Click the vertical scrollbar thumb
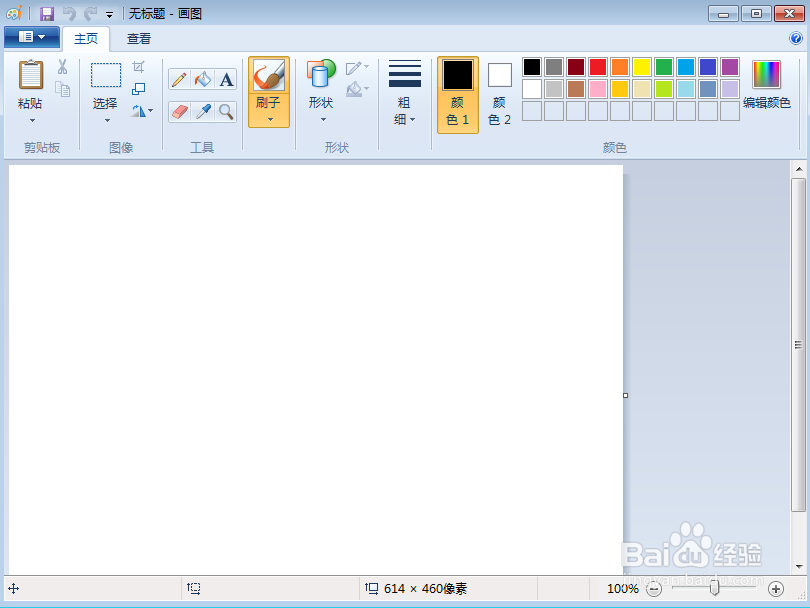The image size is (810, 608). tap(798, 345)
